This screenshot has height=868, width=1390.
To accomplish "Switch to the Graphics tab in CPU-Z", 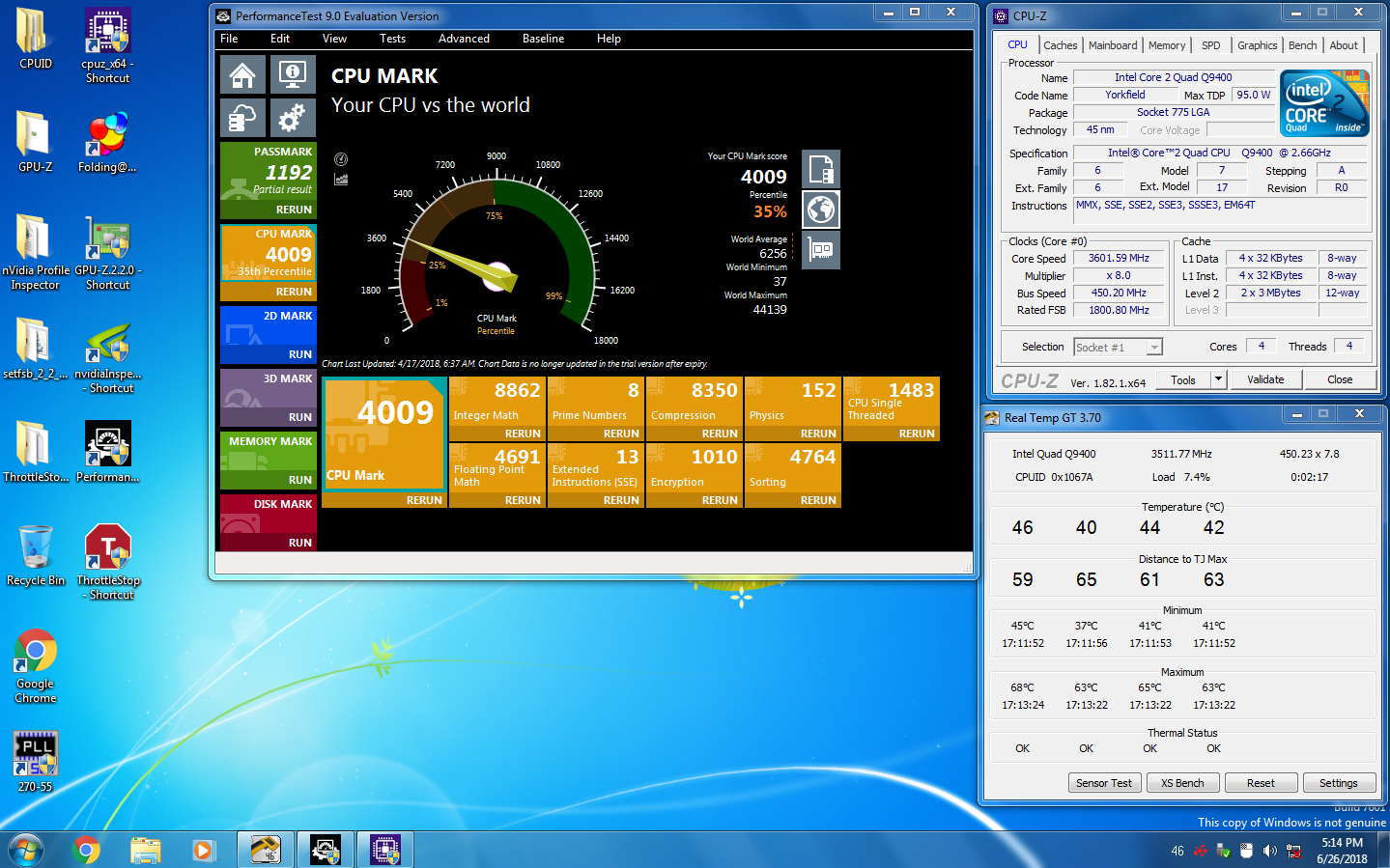I will pos(1257,45).
